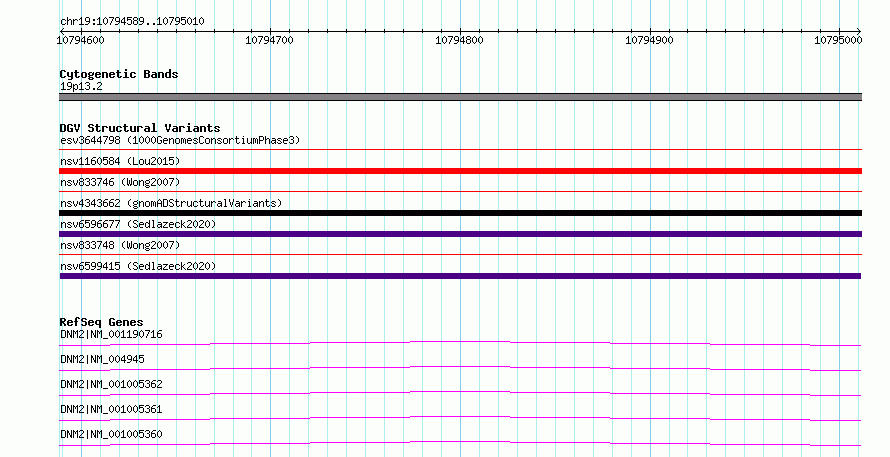
Task: Open variant nsv6599415 (Sedlazeck2020) label
Action: pos(138,266)
